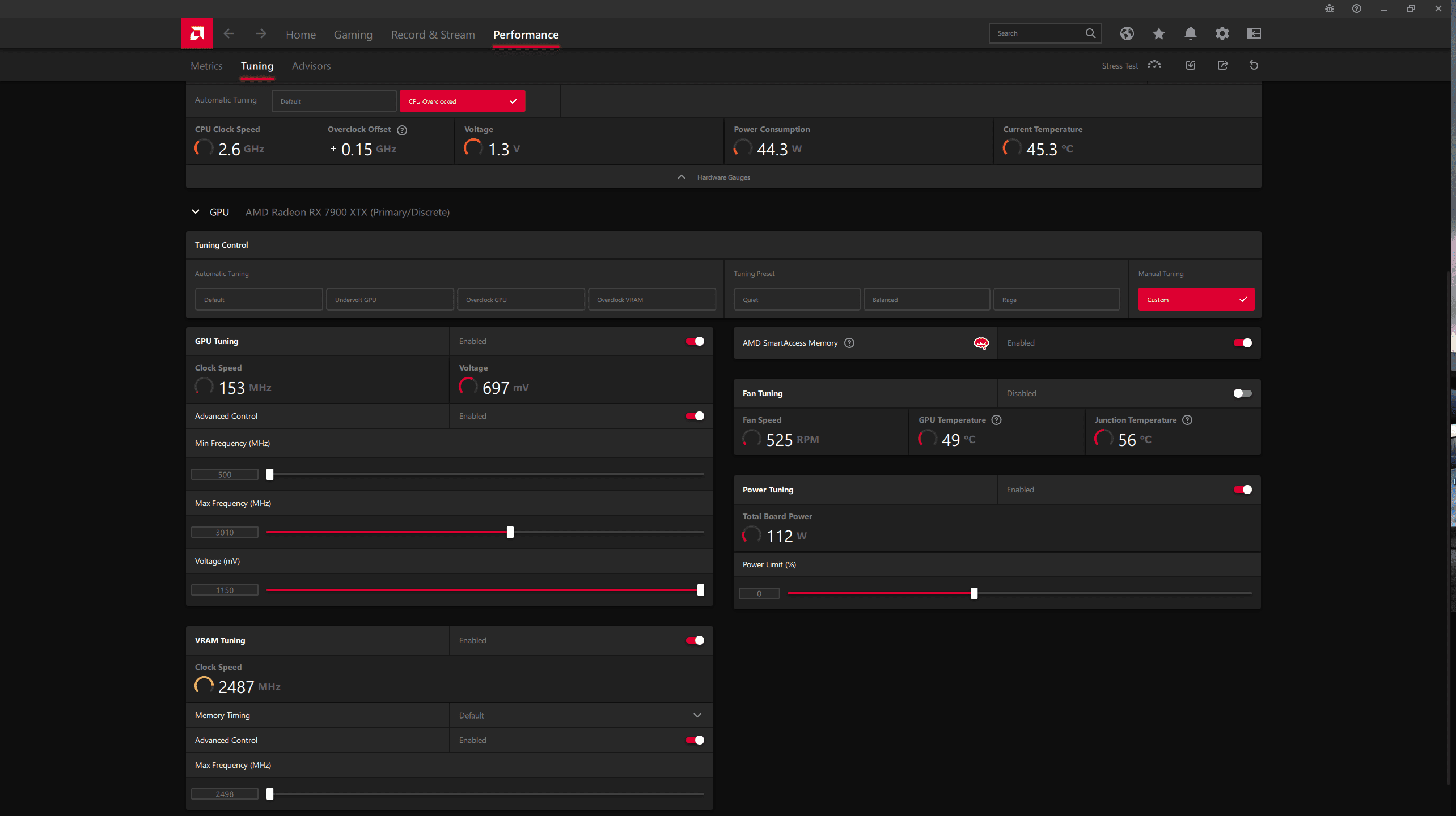Click the Stress Test gauge icon

point(1154,65)
